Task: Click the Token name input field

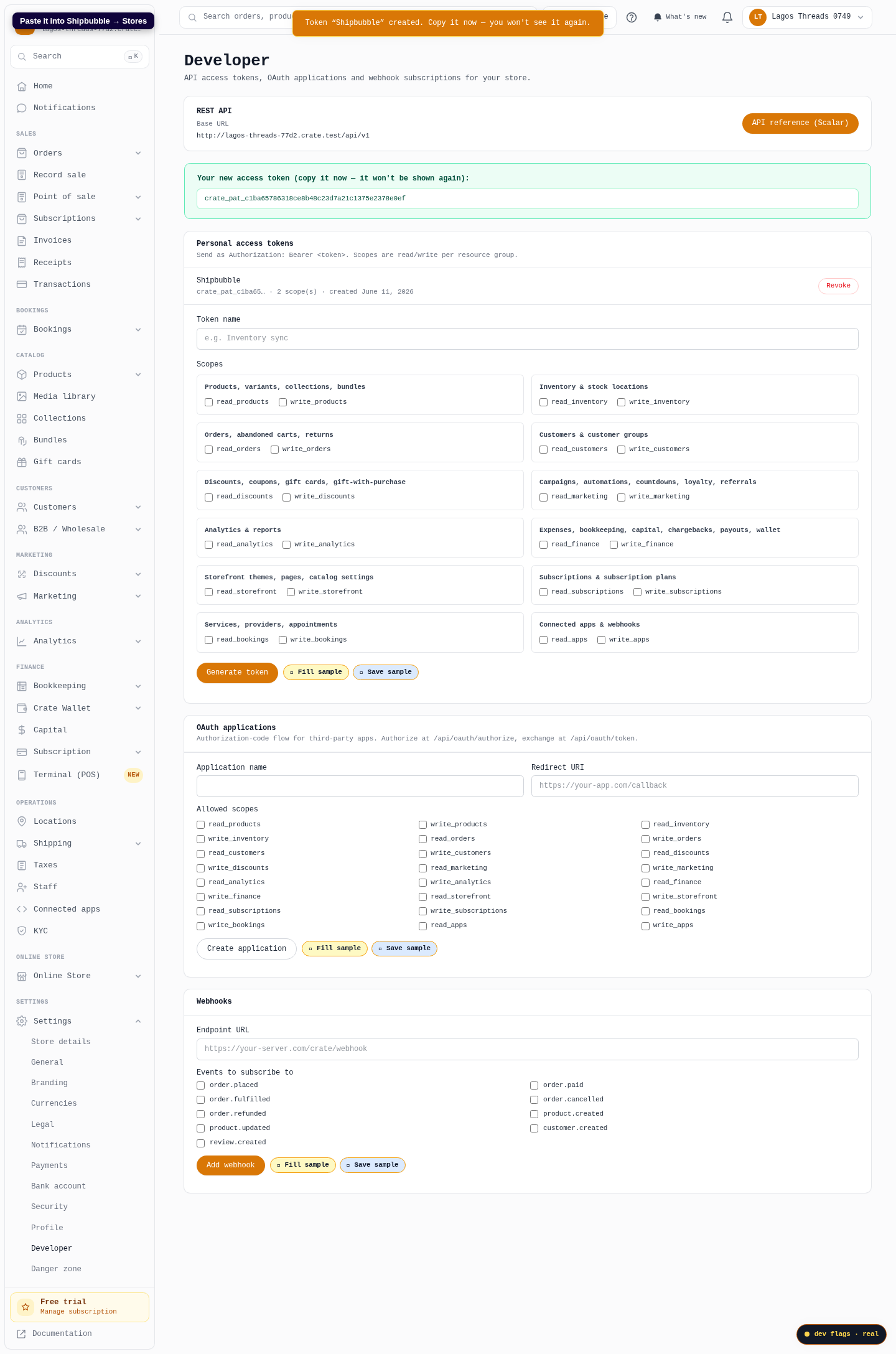Action: coord(528,338)
